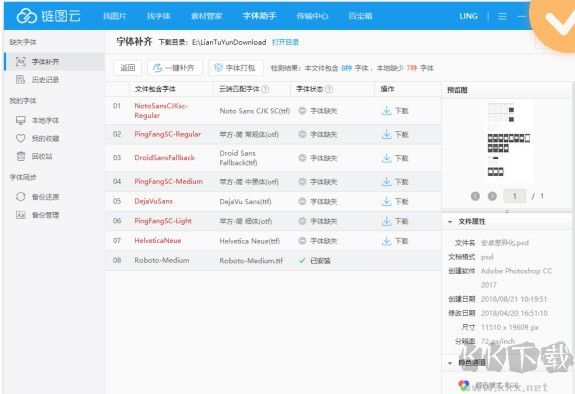This screenshot has height=394, width=575.
Task: Download the NotoSansCJKsc-Regular font
Action: click(395, 111)
